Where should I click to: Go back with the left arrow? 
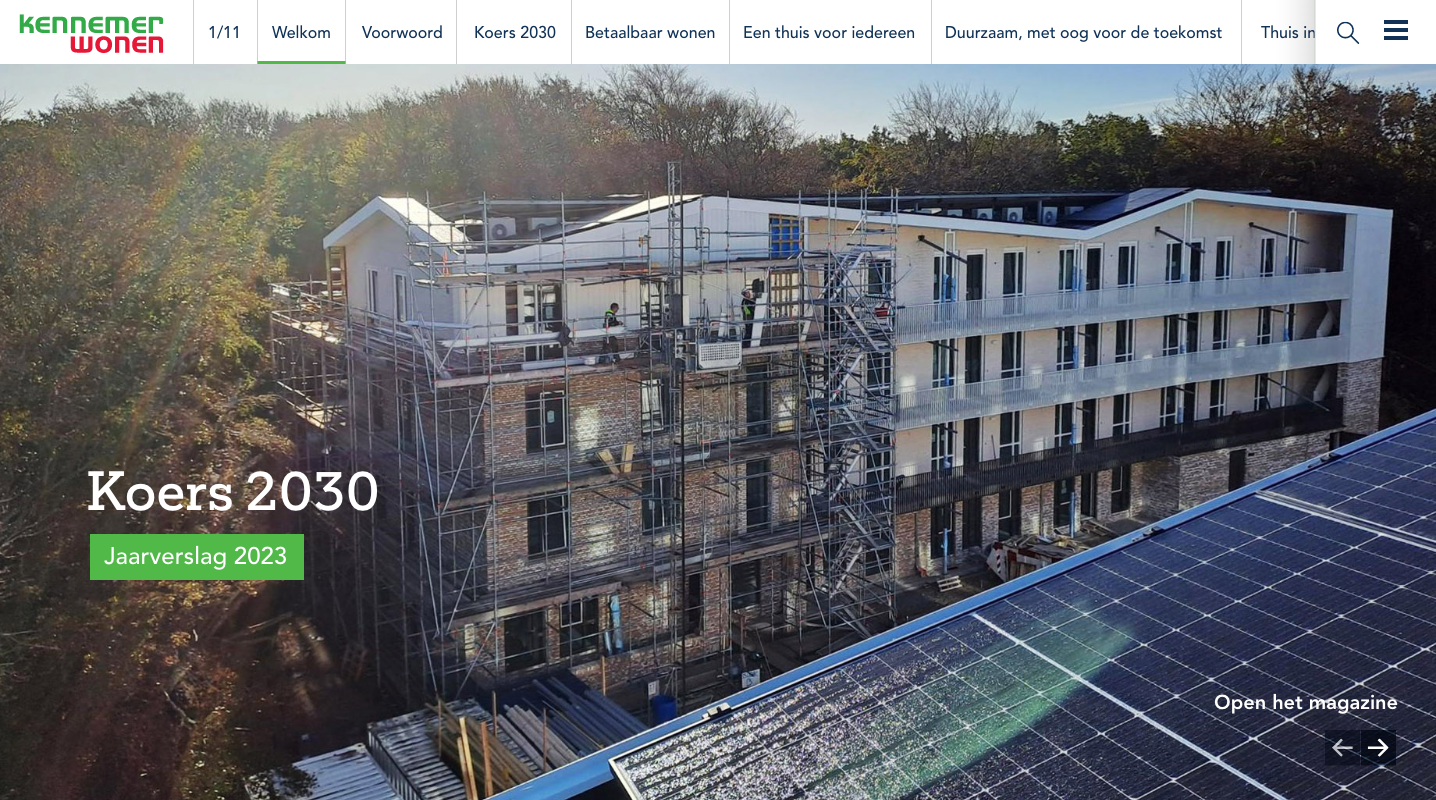click(1342, 747)
